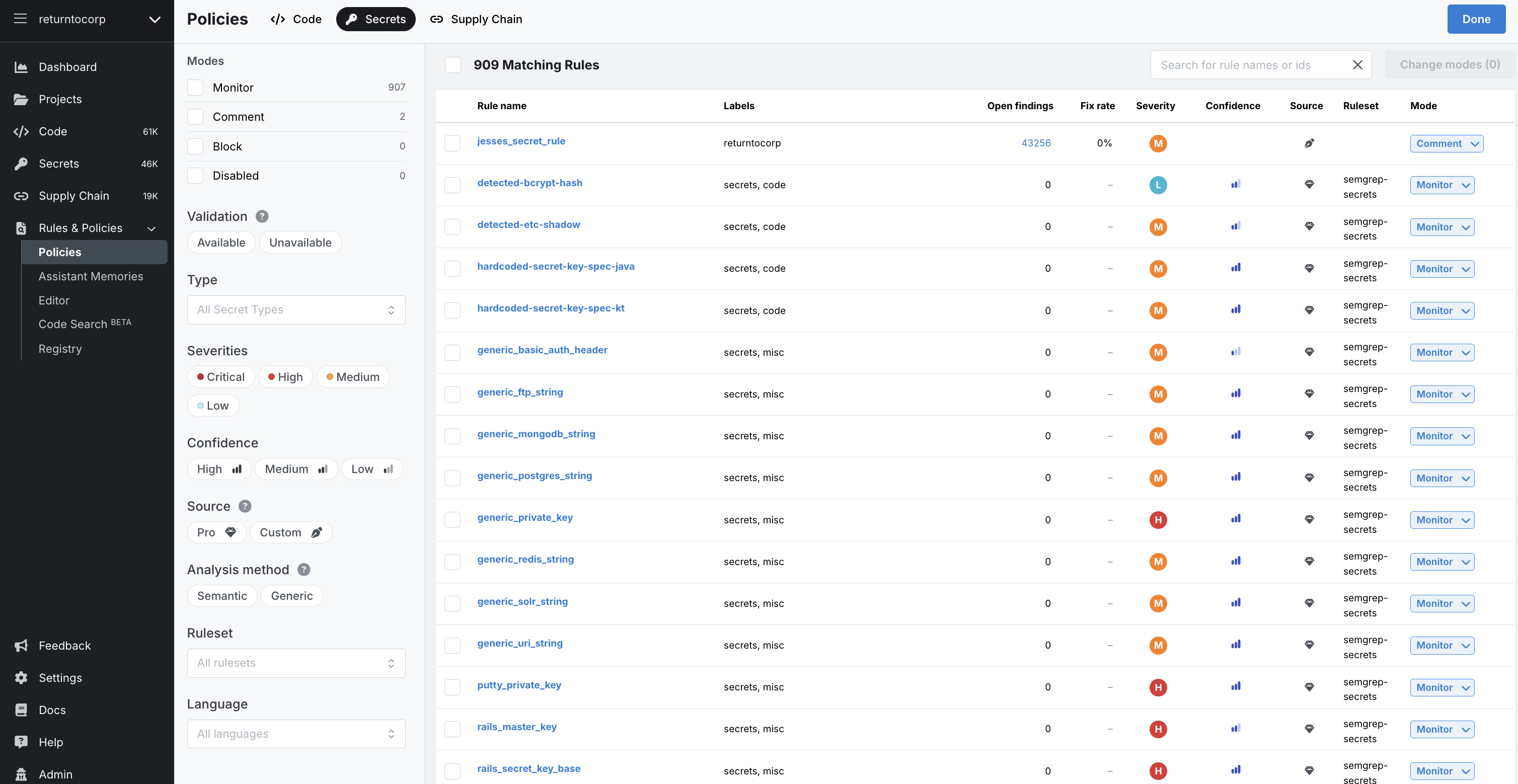The height and width of the screenshot is (784, 1518).
Task: Open the Dashboard from the sidebar
Action: click(x=68, y=66)
